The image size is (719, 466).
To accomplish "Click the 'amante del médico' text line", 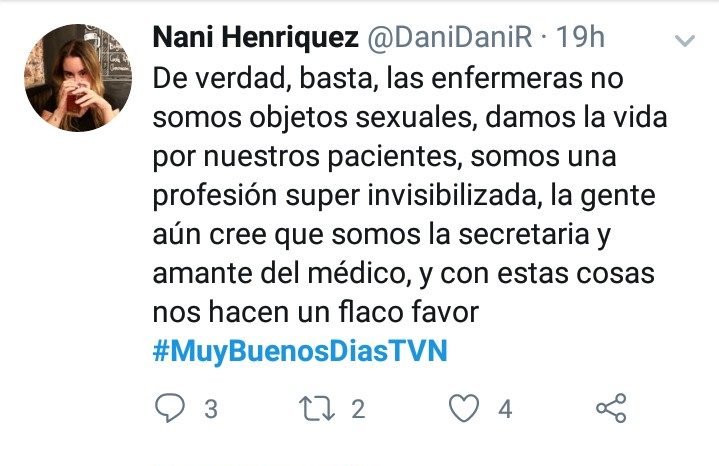I will [404, 274].
